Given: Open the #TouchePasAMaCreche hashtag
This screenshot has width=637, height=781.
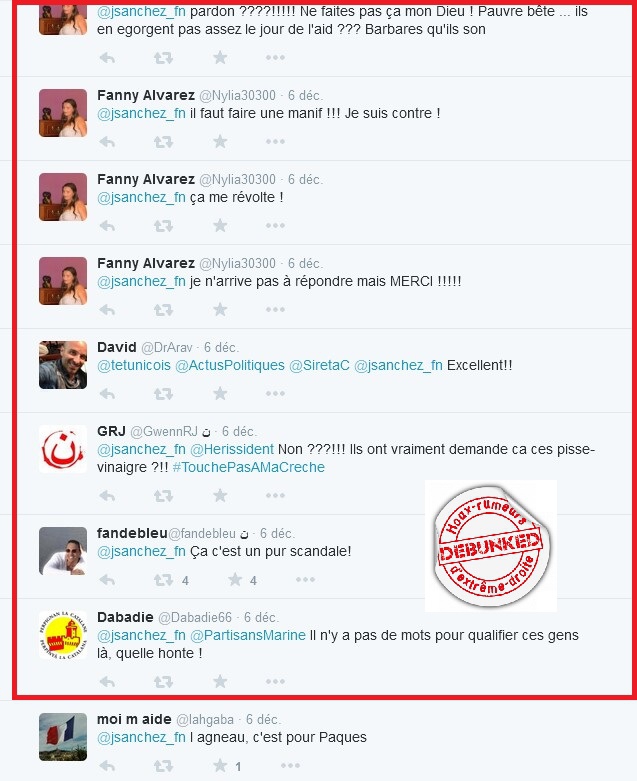Looking at the screenshot, I should (x=249, y=467).
